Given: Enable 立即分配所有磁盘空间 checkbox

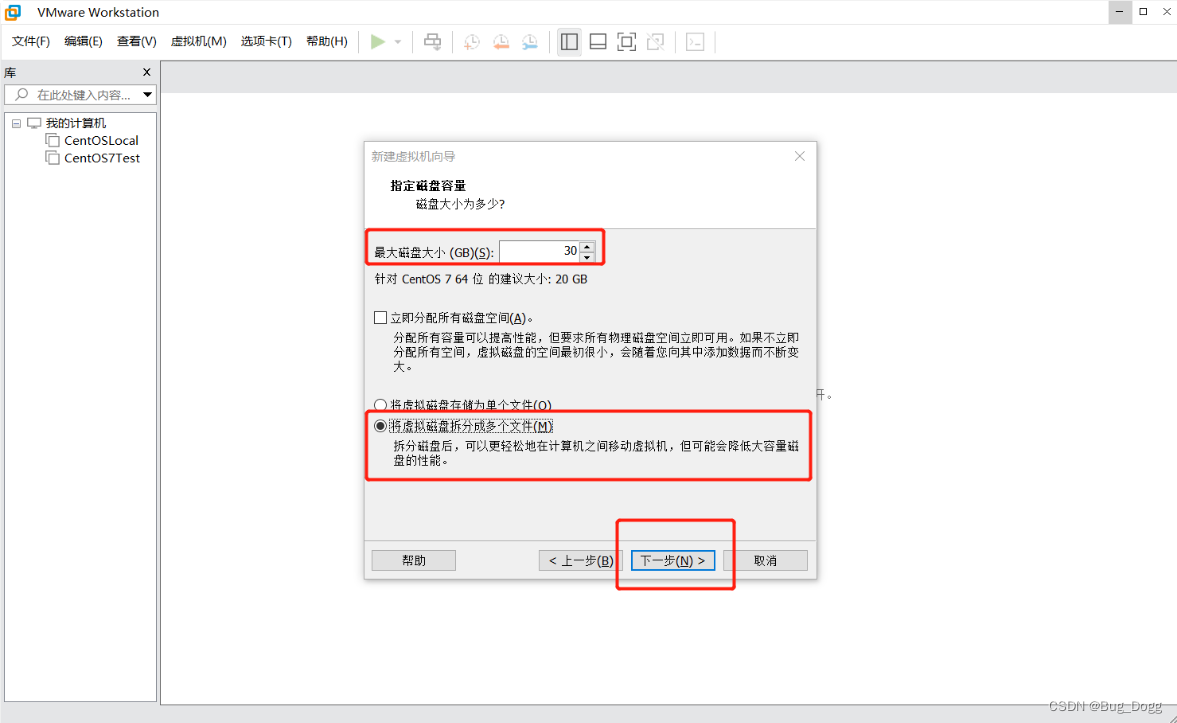Looking at the screenshot, I should (x=381, y=318).
